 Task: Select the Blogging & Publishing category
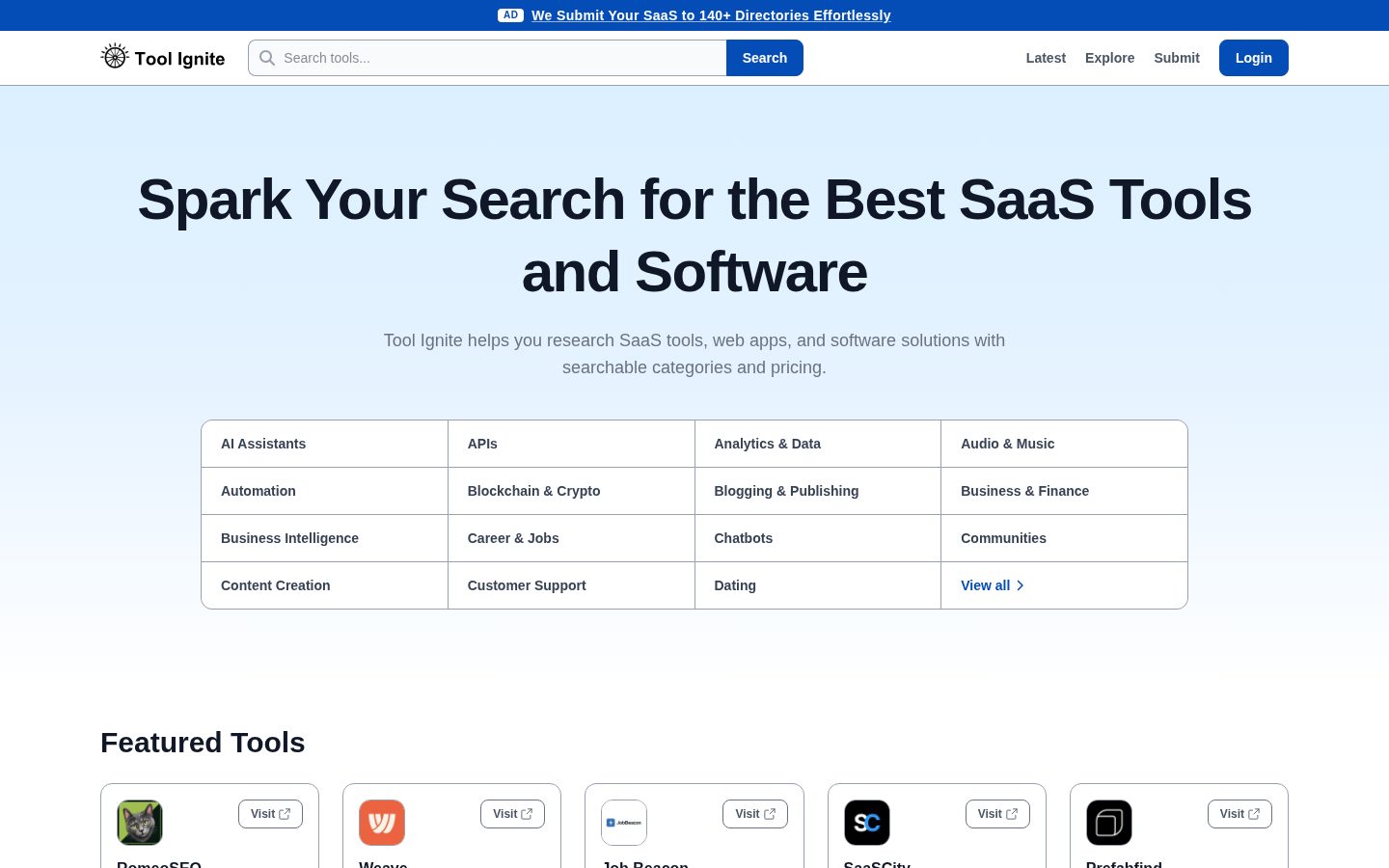pos(818,491)
